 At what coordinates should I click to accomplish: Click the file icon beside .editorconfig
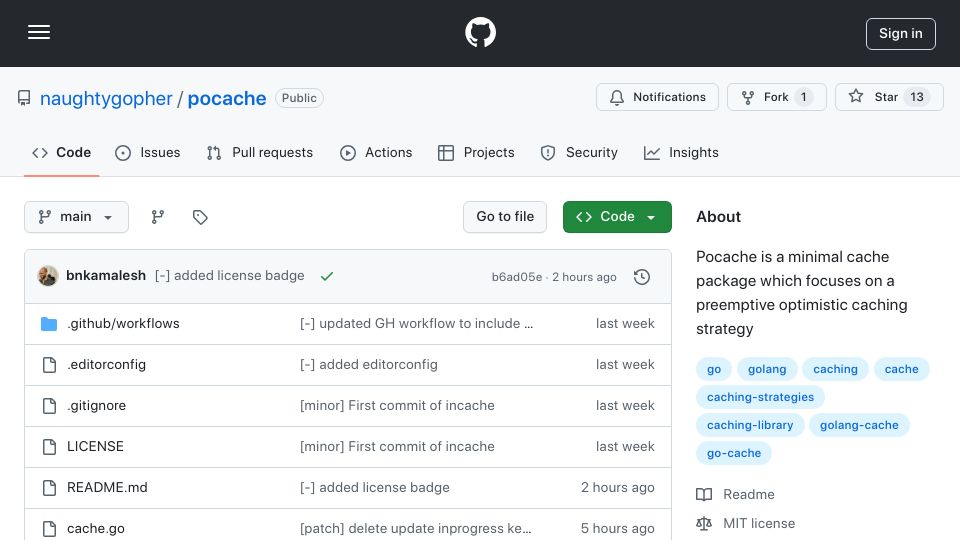pos(49,365)
